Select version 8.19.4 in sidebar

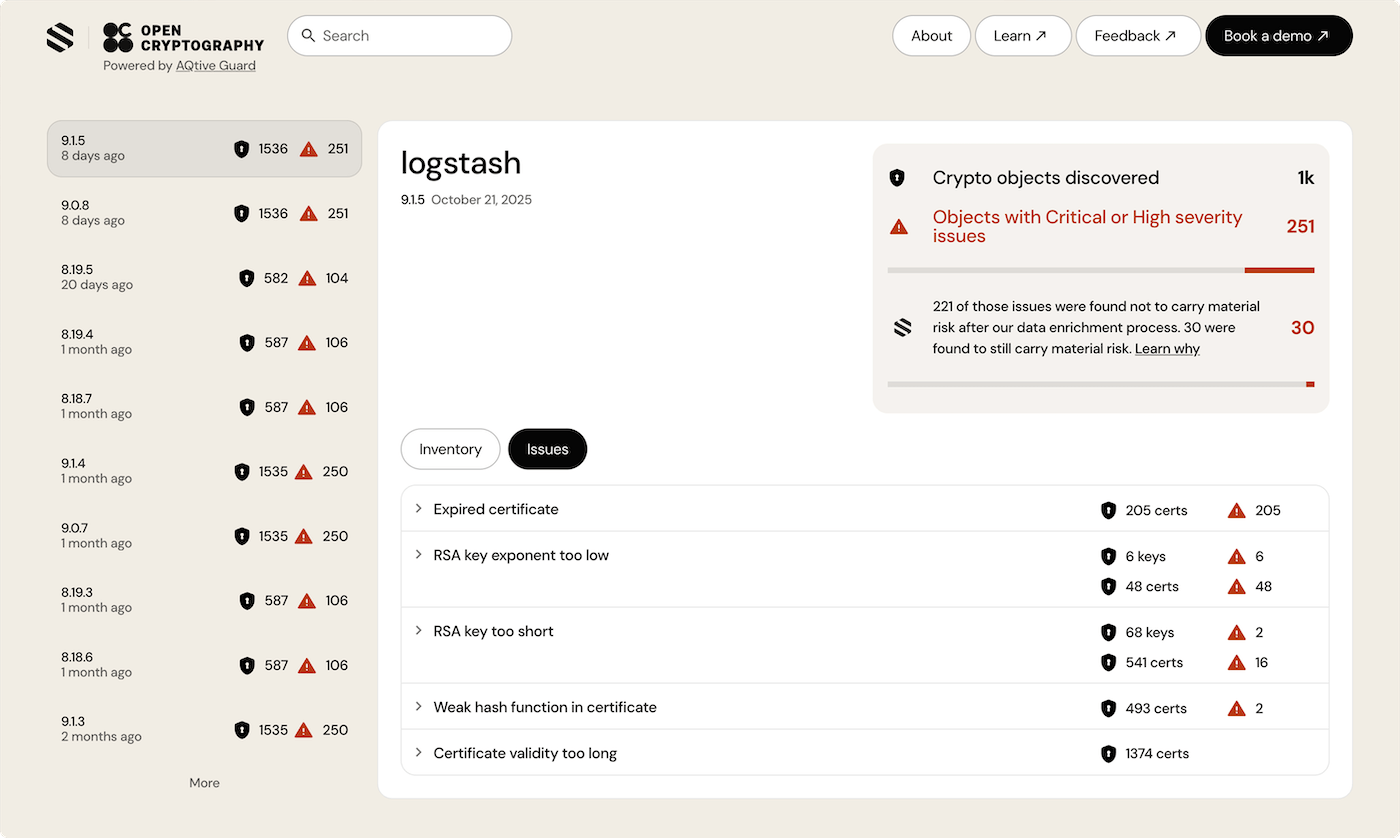point(205,342)
